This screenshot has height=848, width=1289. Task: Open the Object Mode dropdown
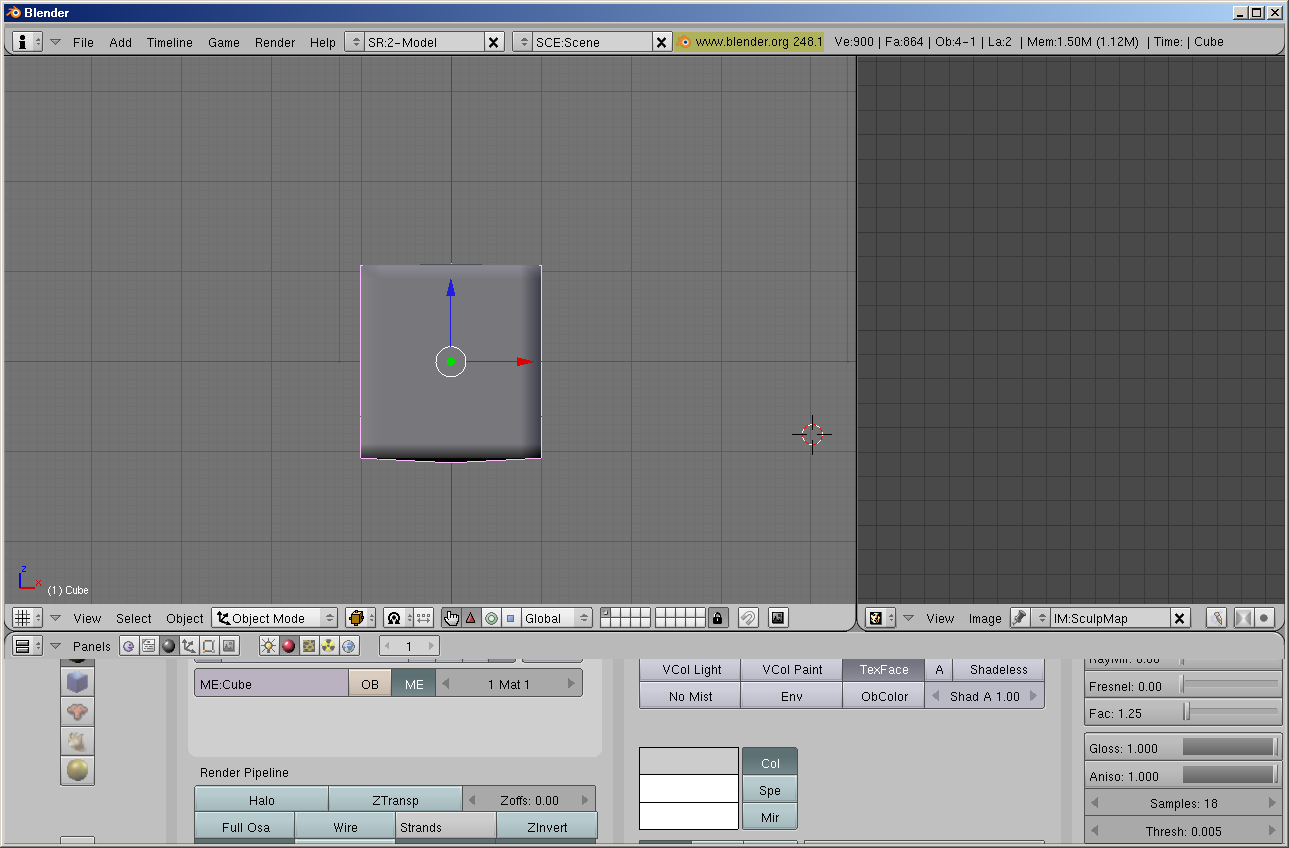tap(275, 618)
